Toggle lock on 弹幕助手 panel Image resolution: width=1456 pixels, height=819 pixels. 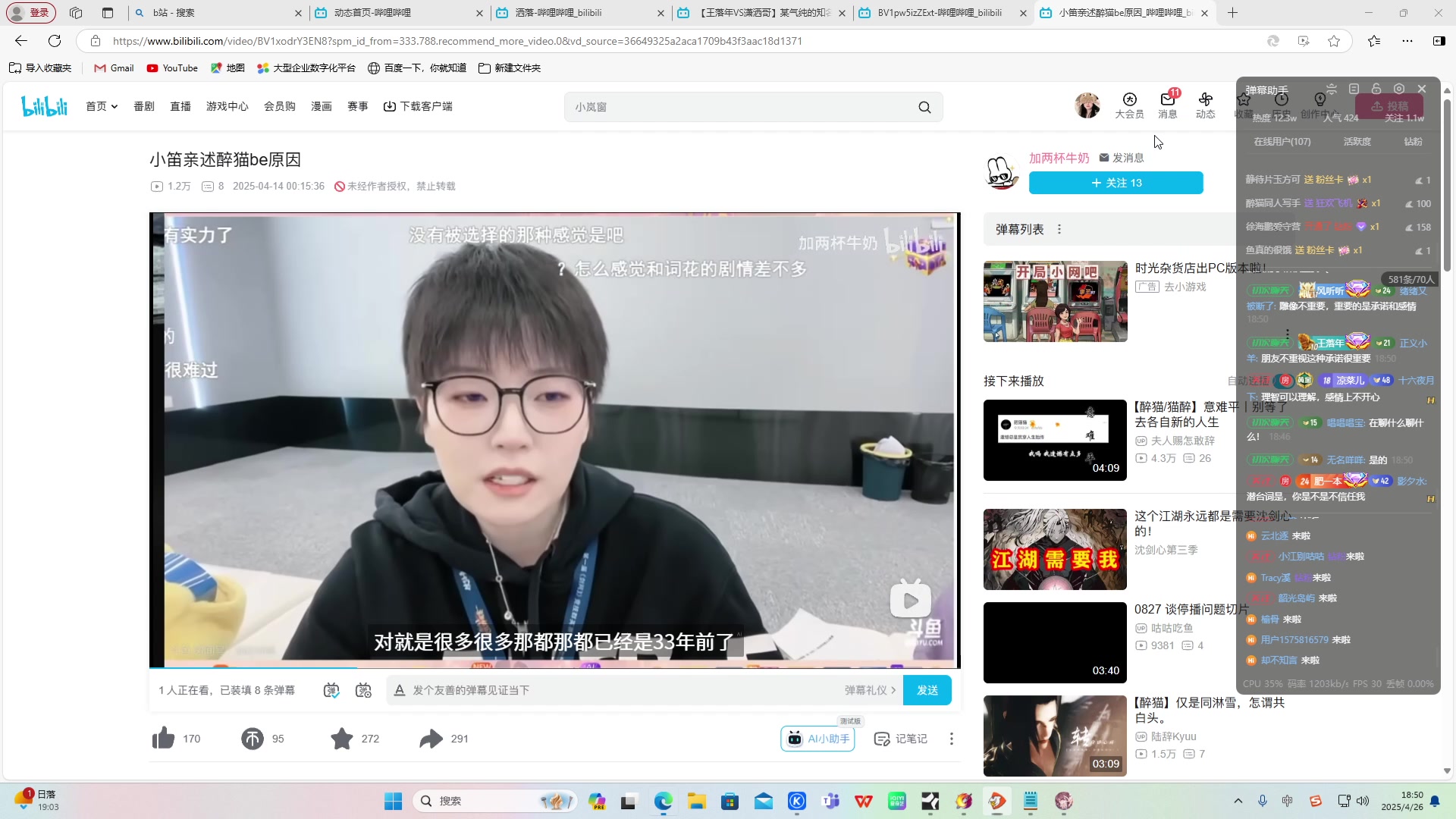coord(1376,89)
